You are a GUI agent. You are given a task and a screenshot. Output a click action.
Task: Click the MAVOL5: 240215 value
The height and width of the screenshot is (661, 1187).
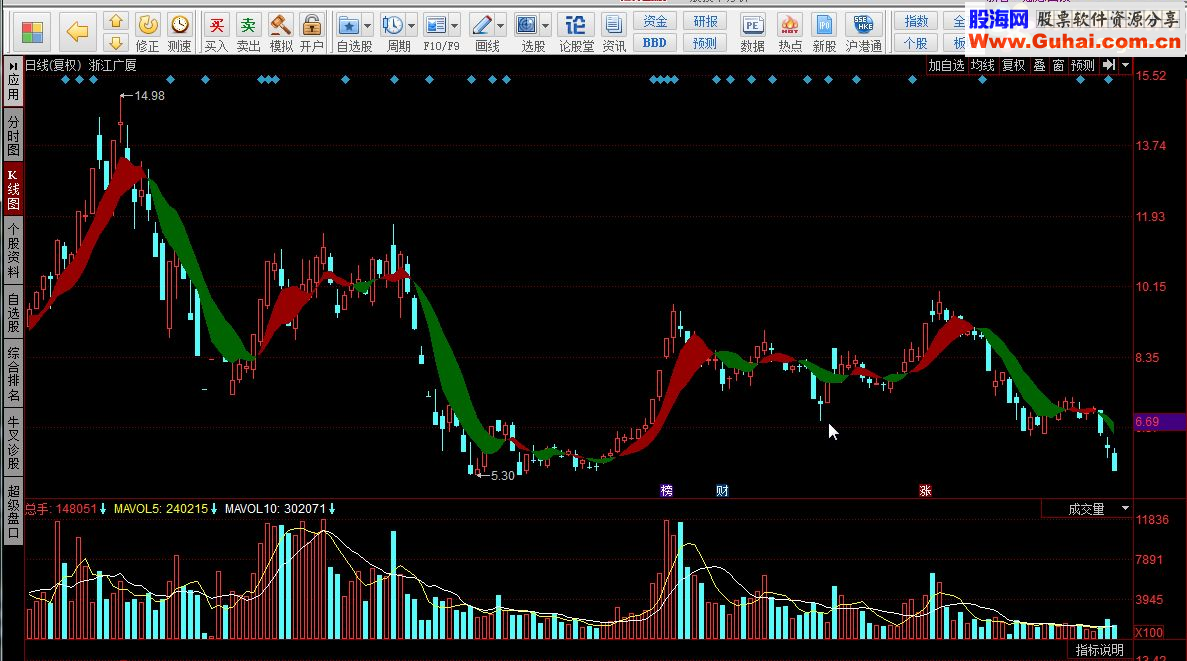coord(160,509)
